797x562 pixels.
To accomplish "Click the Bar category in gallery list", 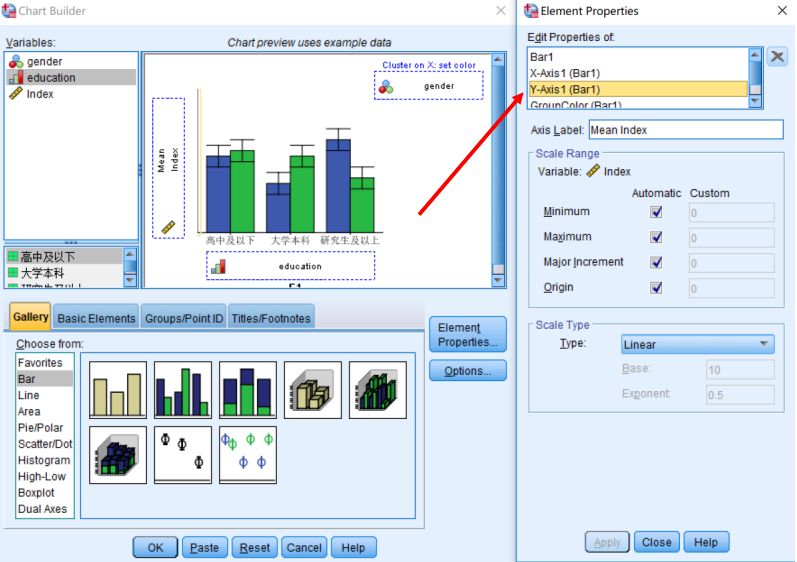I will click(45, 379).
